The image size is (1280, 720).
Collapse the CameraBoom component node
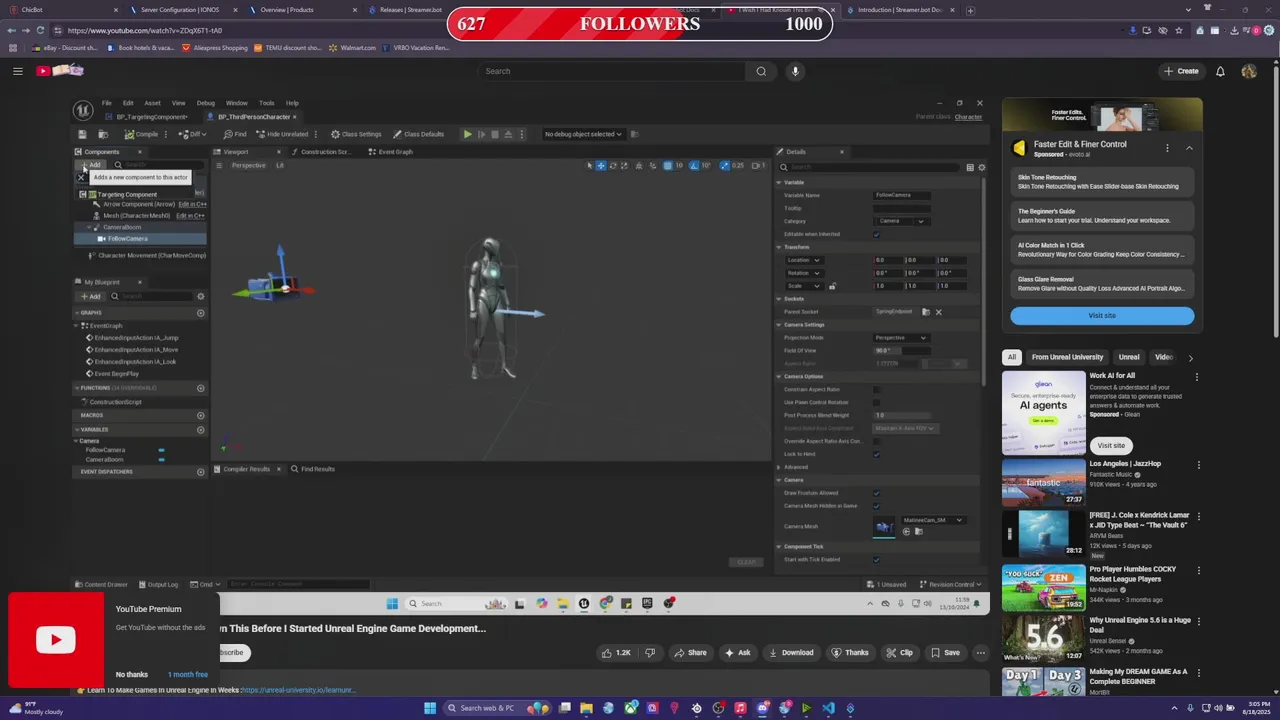click(x=89, y=227)
